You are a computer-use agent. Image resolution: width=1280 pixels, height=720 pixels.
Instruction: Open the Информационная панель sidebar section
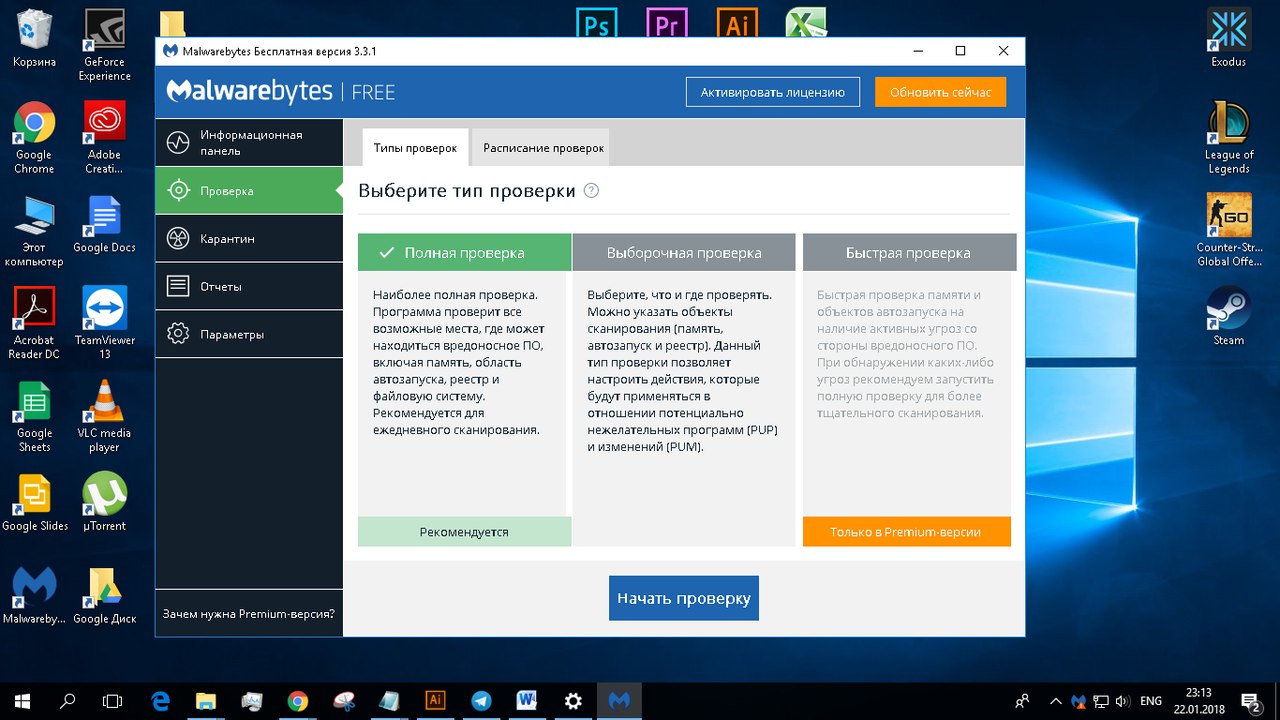pyautogui.click(x=249, y=142)
